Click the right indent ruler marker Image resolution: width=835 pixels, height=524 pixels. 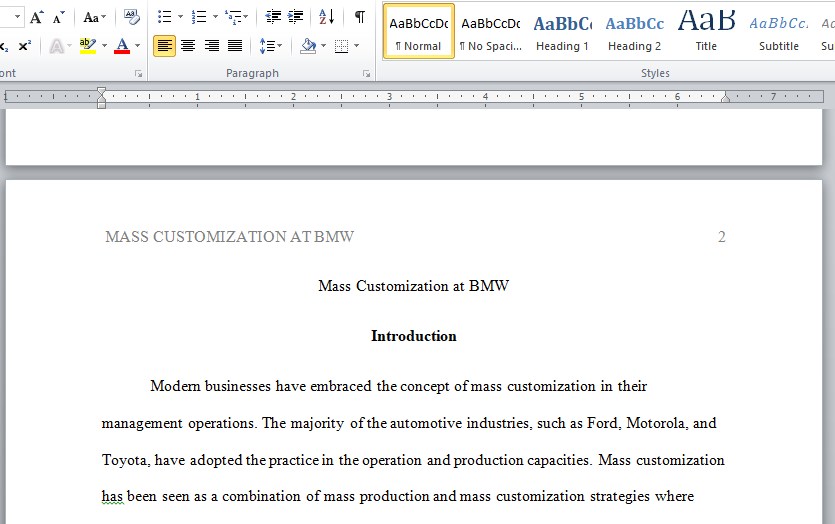pos(725,98)
